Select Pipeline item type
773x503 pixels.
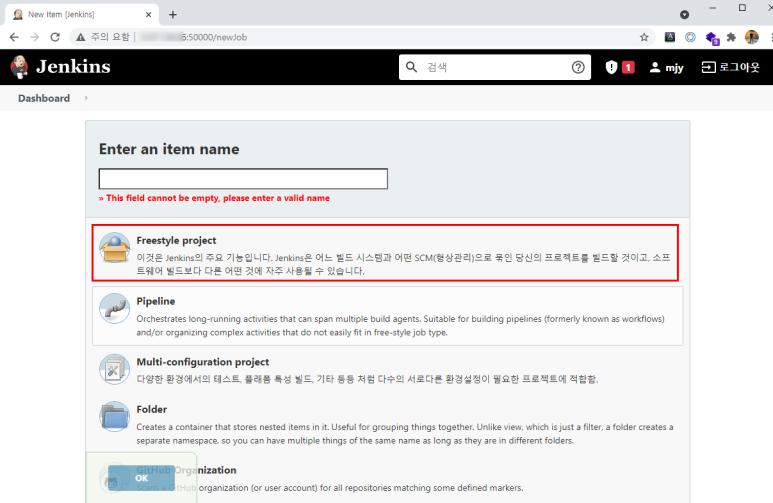[x=387, y=316]
